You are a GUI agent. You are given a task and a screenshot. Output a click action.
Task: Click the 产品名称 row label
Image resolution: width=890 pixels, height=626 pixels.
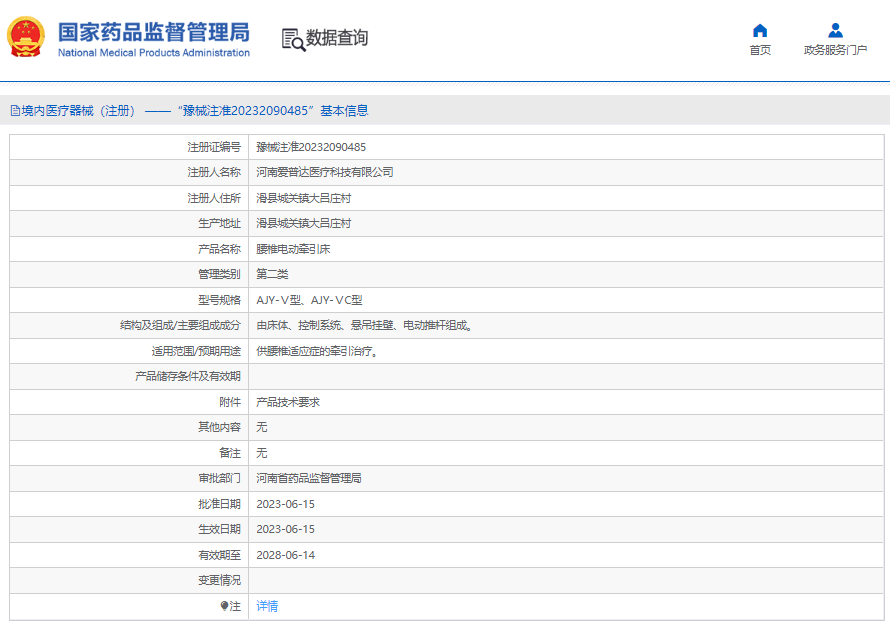pos(219,249)
